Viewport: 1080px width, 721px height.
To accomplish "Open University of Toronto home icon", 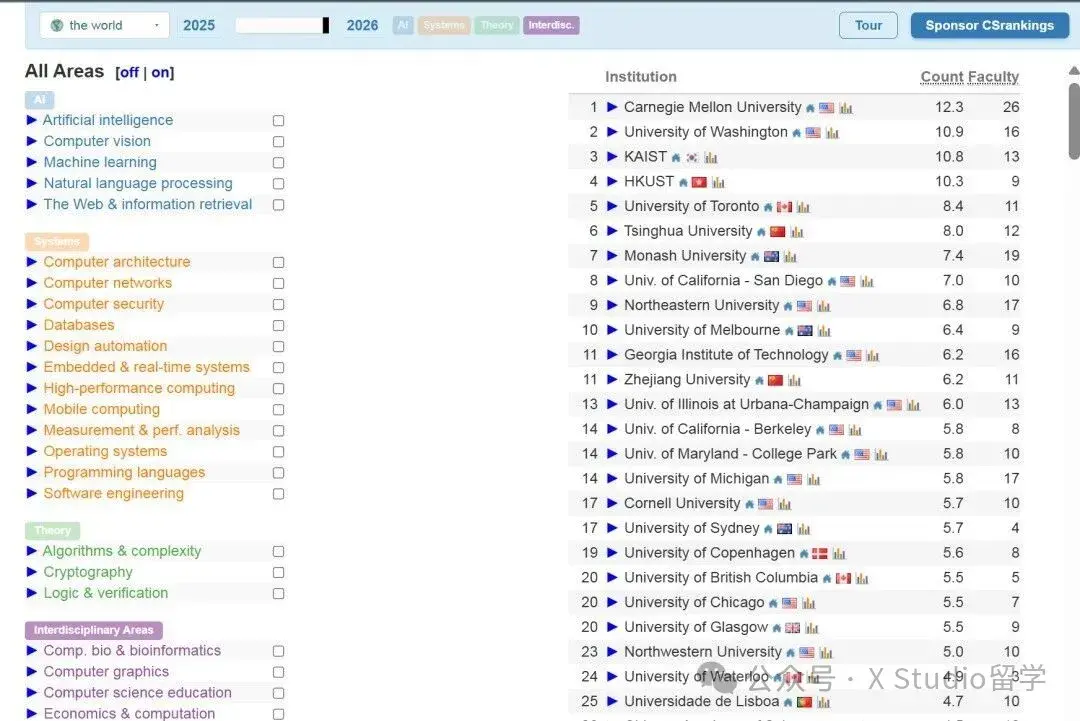I will (x=768, y=207).
